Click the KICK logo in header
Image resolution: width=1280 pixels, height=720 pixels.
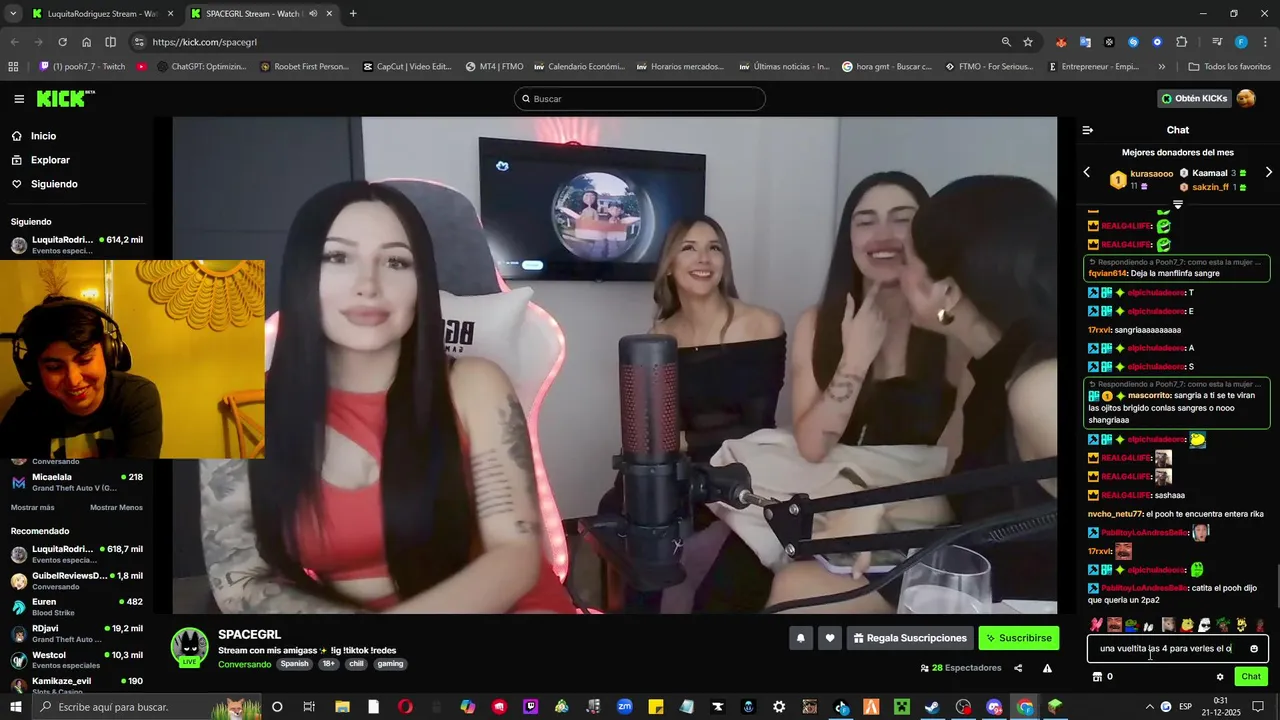point(65,99)
